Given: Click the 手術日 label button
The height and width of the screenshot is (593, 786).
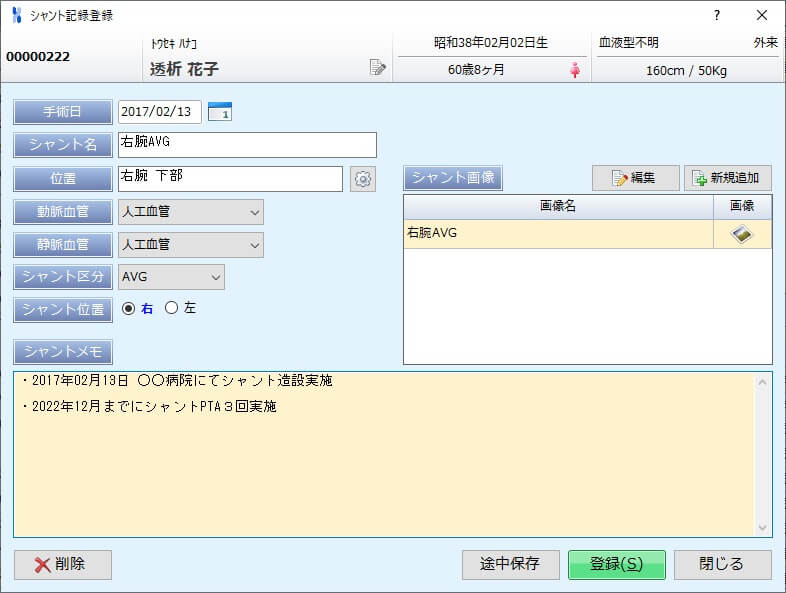Looking at the screenshot, I should pos(63,112).
